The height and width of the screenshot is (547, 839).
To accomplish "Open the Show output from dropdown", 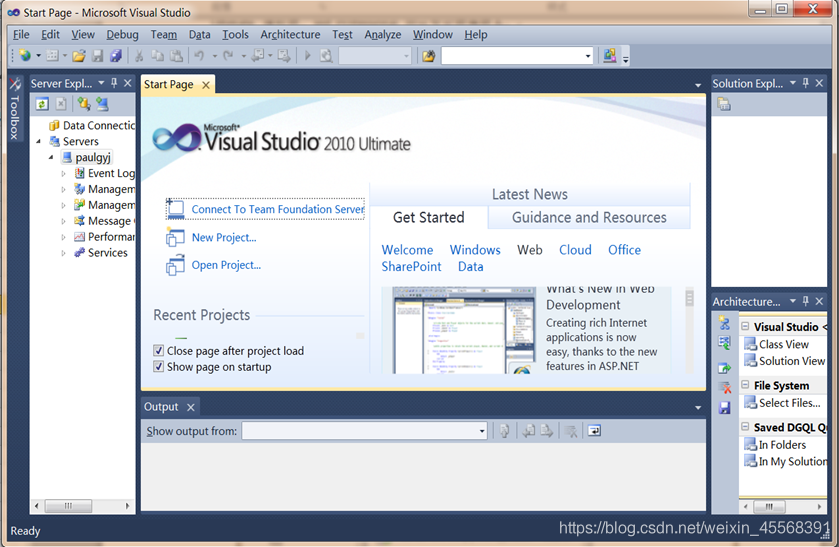I will click(482, 431).
